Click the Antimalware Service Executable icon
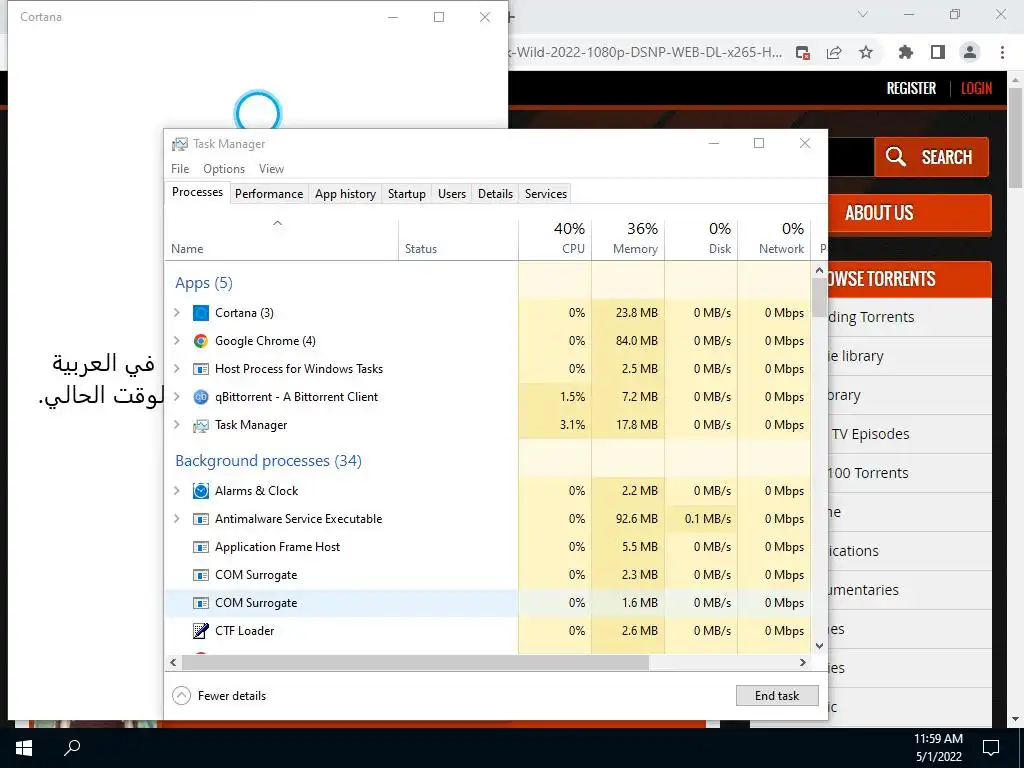 click(x=200, y=519)
